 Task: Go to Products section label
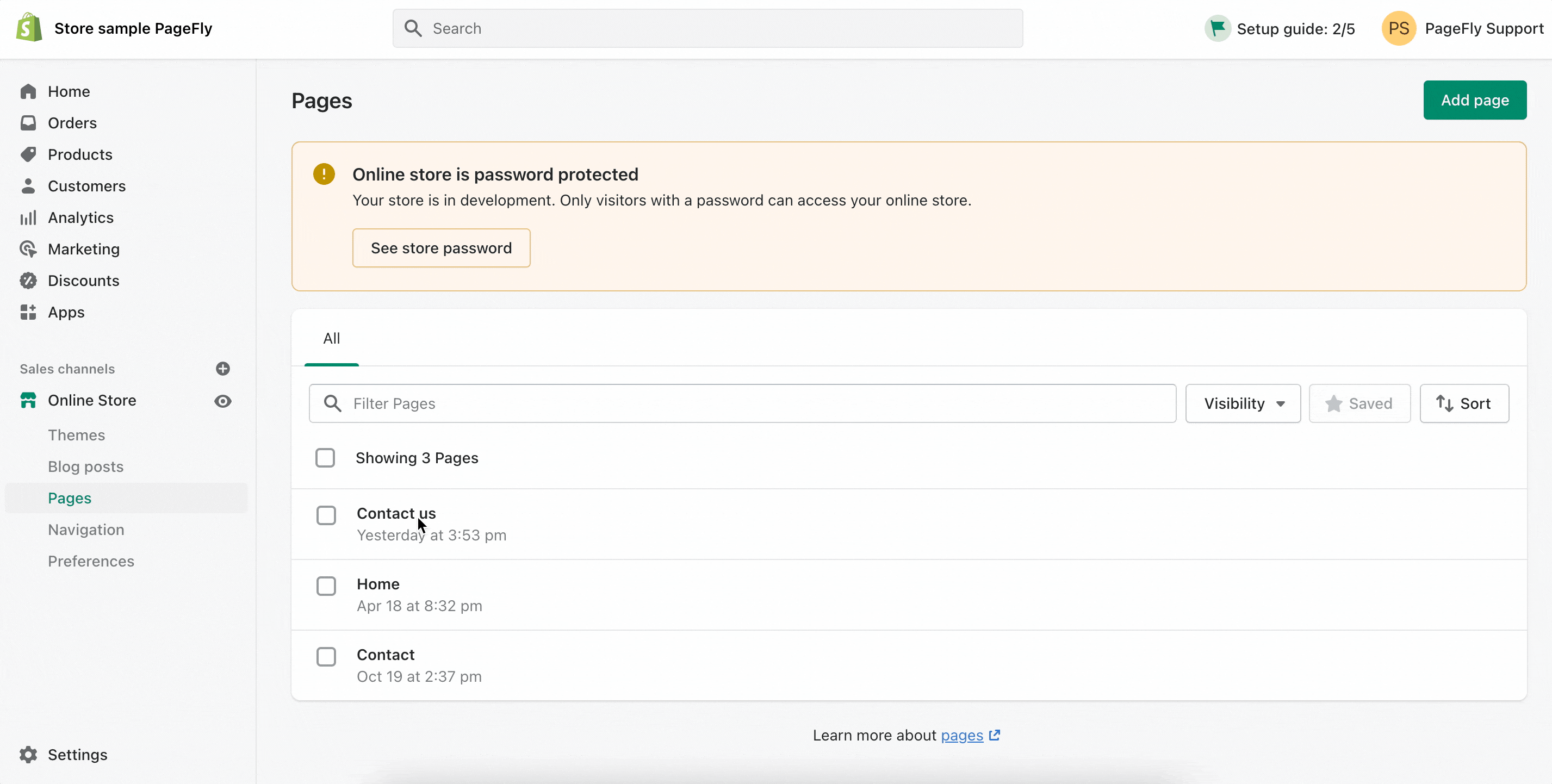pyautogui.click(x=80, y=155)
